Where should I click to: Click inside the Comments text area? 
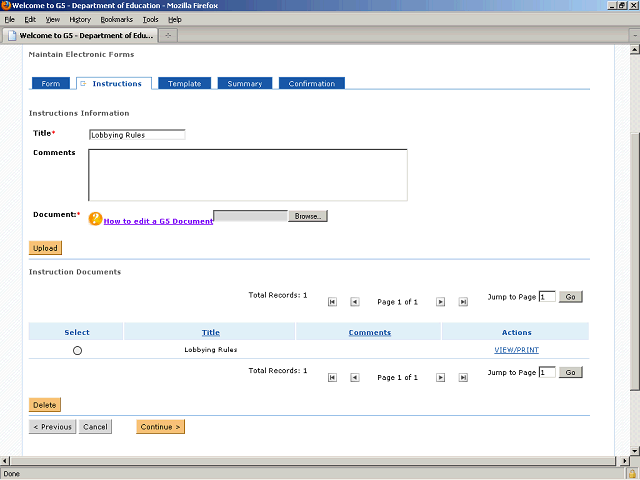pyautogui.click(x=248, y=175)
